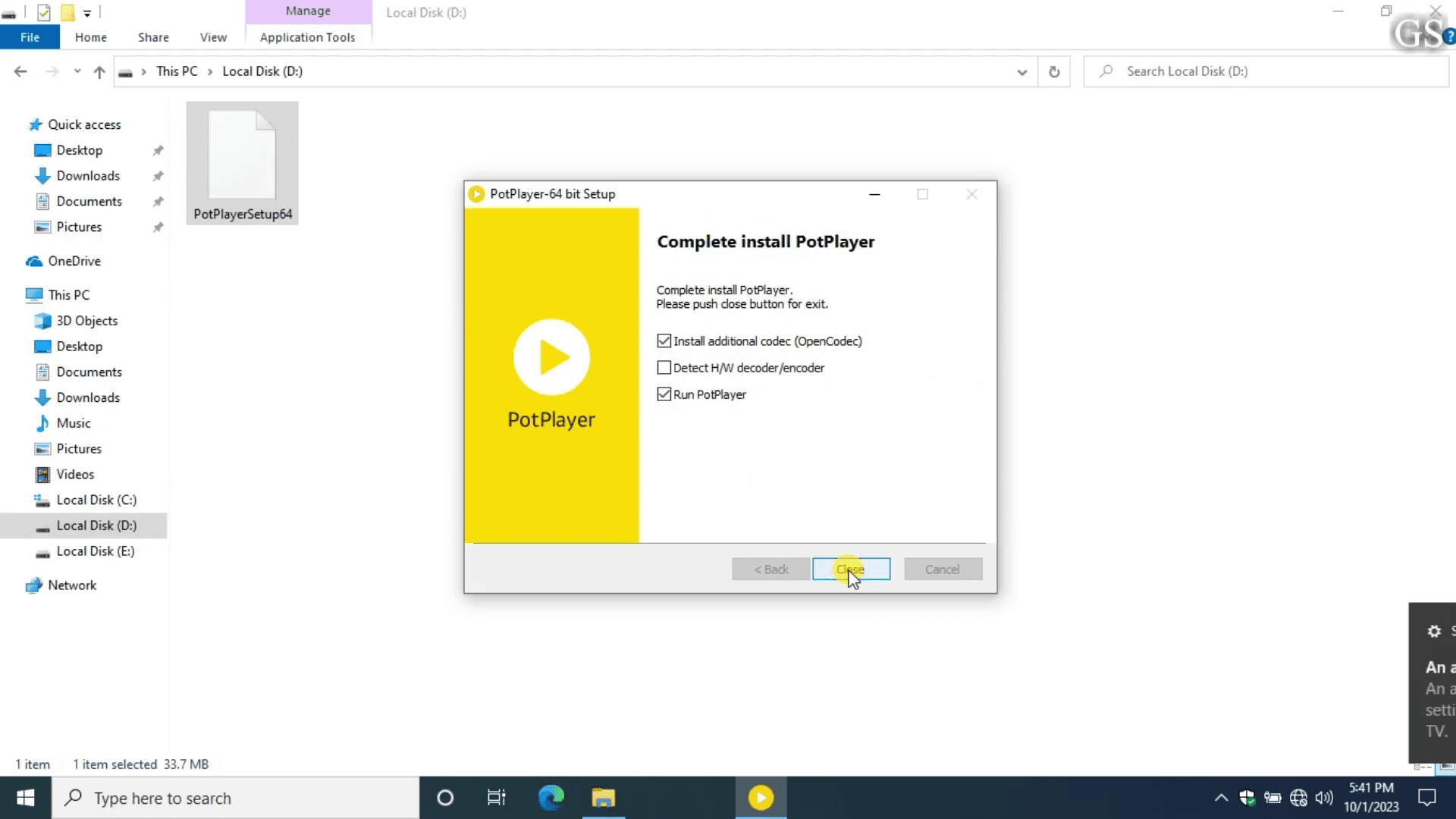Viewport: 1456px width, 819px height.
Task: Open Cortana from the taskbar
Action: pos(445,798)
